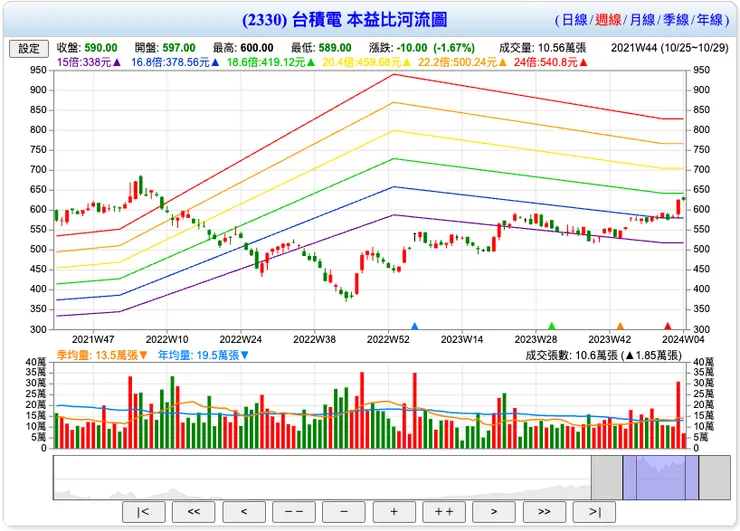Jump to latest data with >| button
The image size is (740, 531).
(594, 512)
